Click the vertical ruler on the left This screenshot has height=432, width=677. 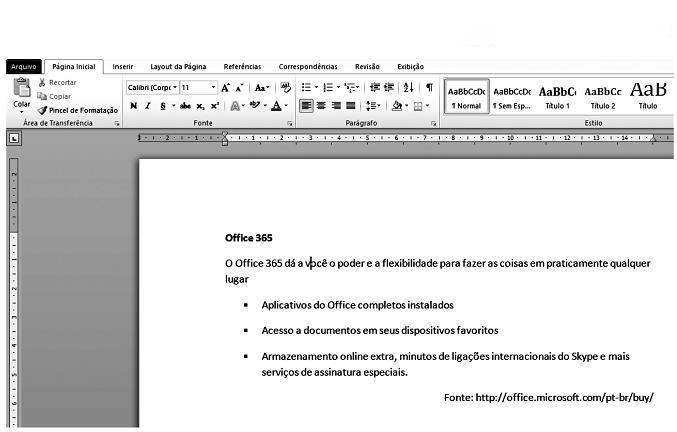(14, 293)
